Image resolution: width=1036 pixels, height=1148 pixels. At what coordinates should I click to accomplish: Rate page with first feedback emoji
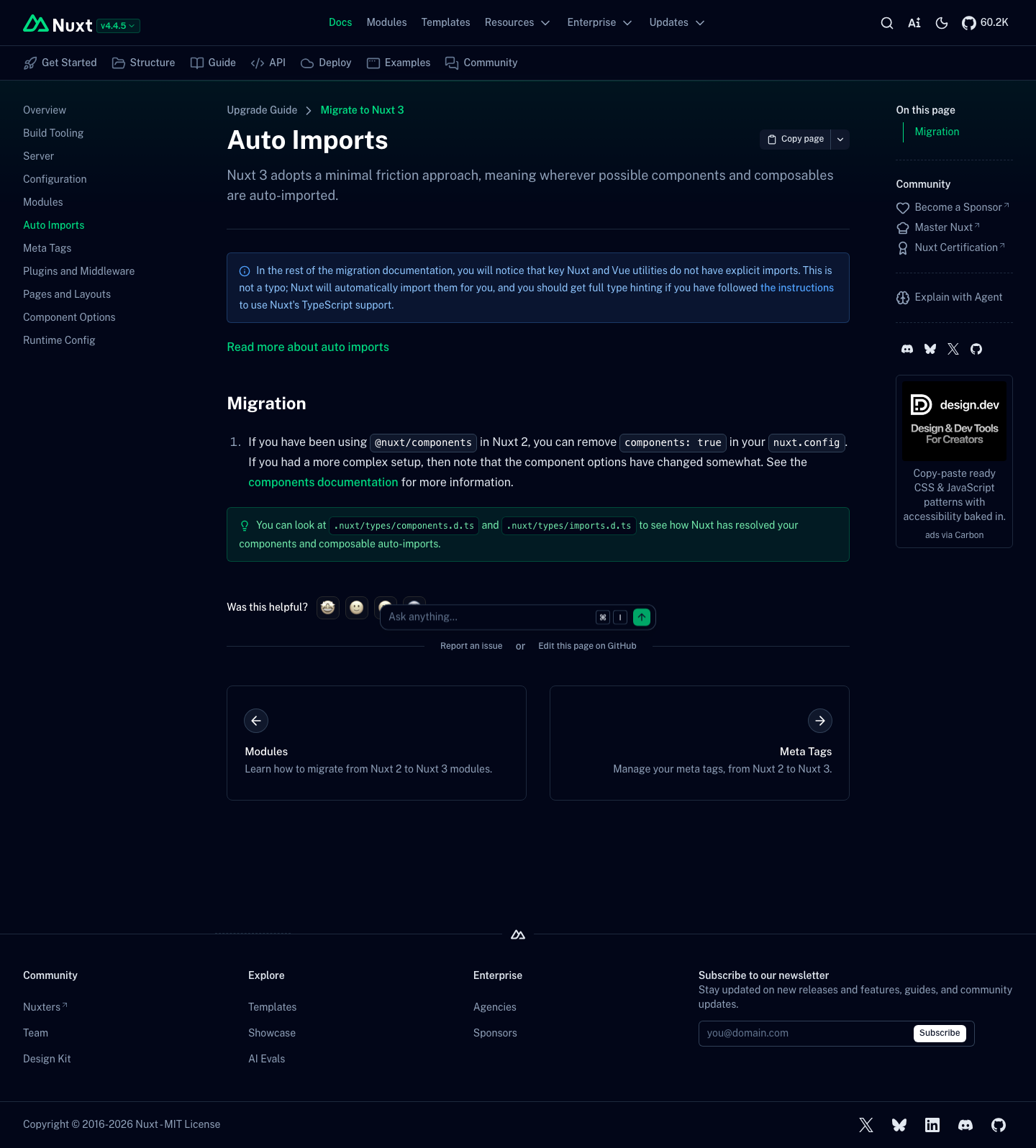328,608
